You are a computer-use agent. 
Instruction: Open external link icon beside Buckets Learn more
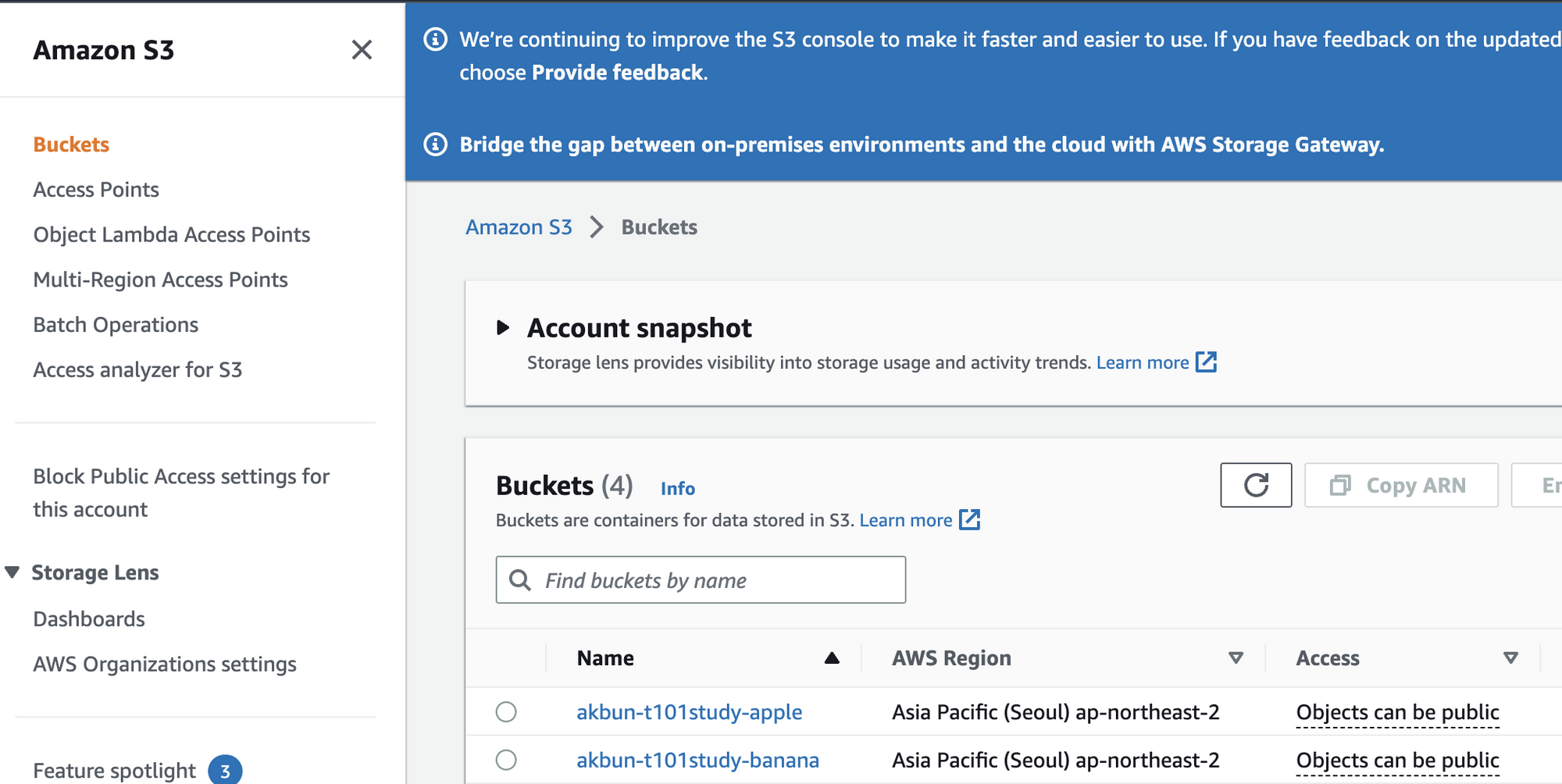[x=969, y=520]
